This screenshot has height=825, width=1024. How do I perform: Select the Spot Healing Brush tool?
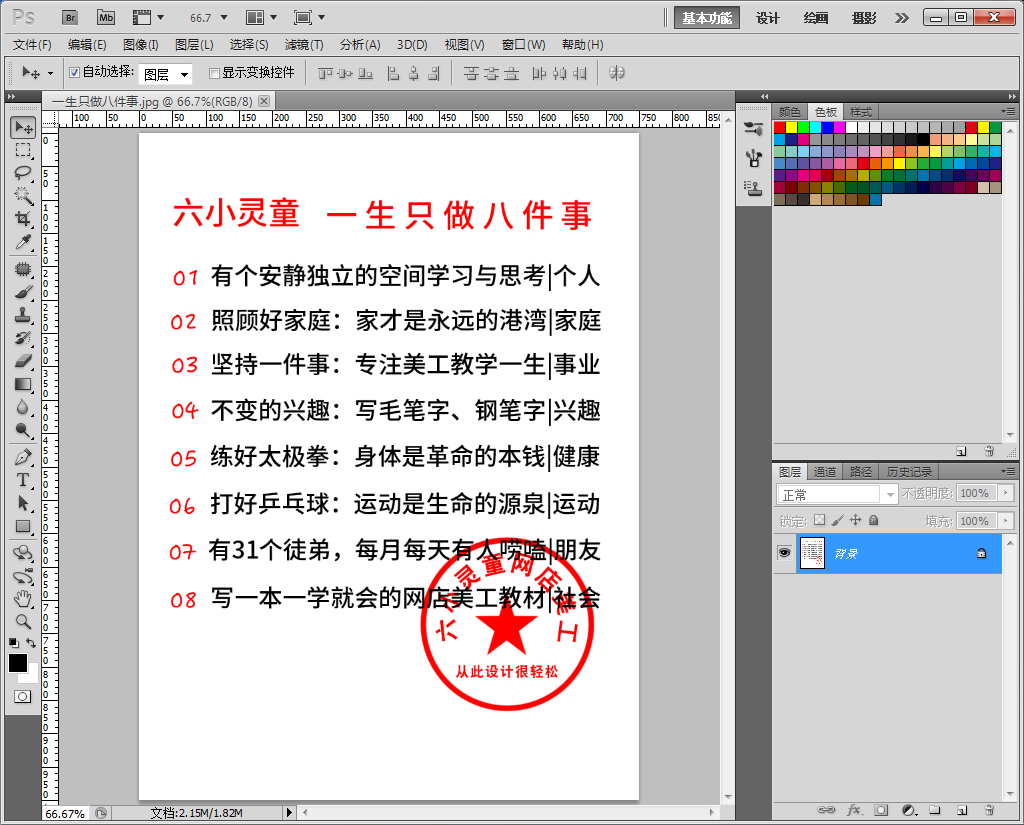pyautogui.click(x=23, y=268)
